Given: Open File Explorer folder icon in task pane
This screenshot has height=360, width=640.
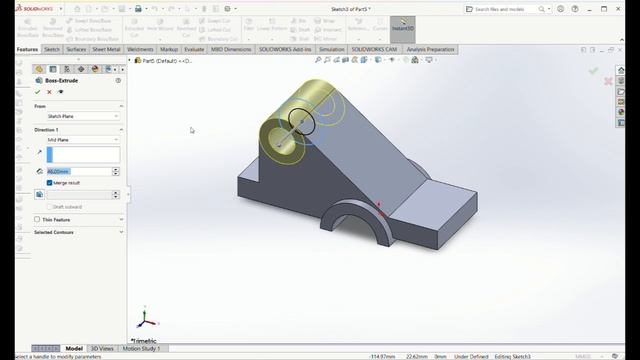Looking at the screenshot, I should (x=620, y=91).
